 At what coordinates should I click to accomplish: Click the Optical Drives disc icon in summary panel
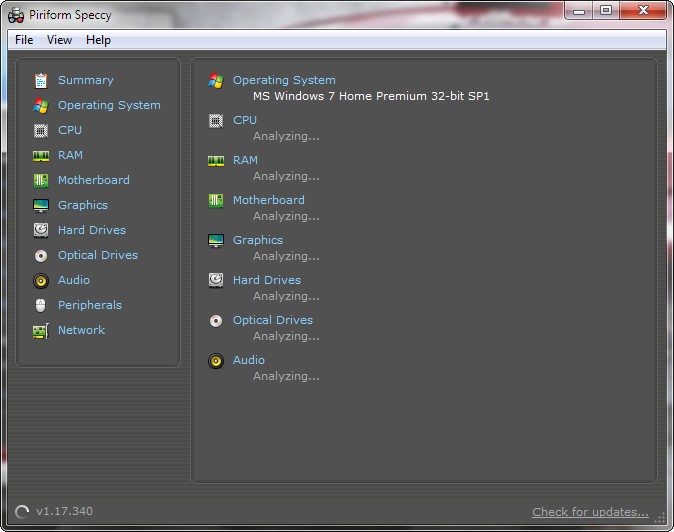(216, 321)
